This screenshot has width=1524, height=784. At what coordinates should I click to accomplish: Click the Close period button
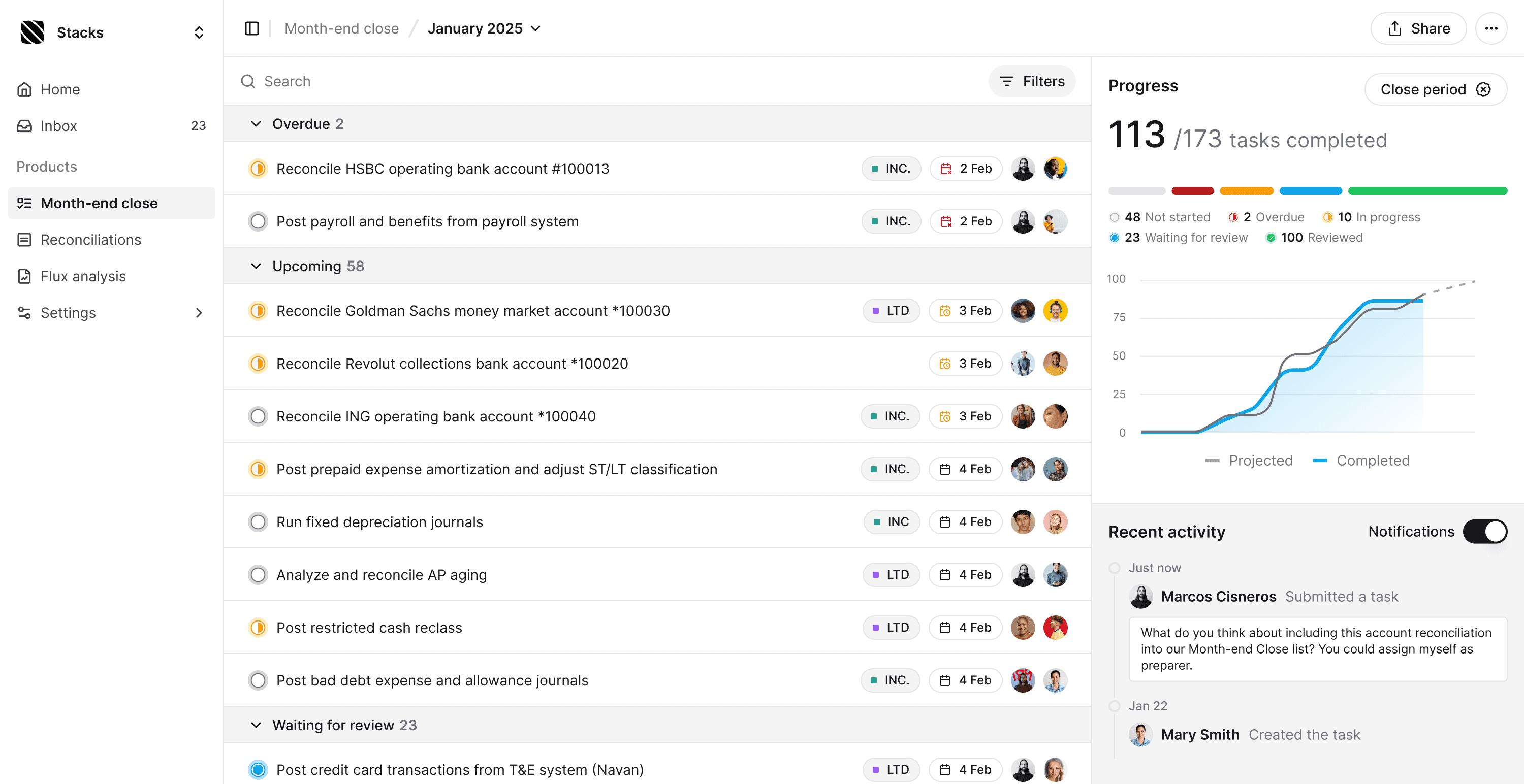1435,89
